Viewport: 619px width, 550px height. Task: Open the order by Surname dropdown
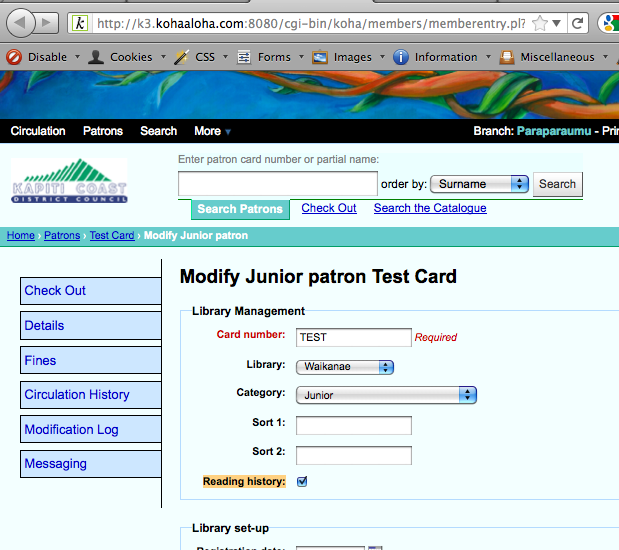click(479, 184)
